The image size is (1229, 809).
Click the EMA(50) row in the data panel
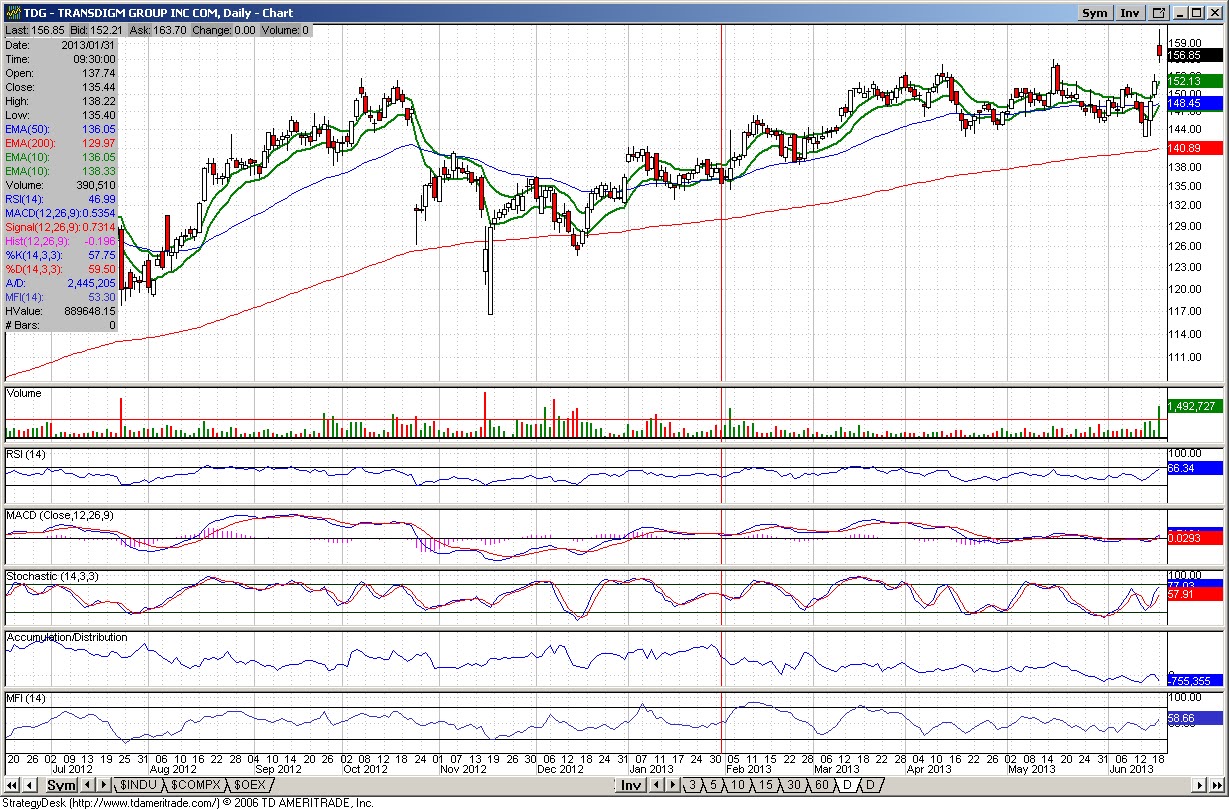[x=61, y=129]
